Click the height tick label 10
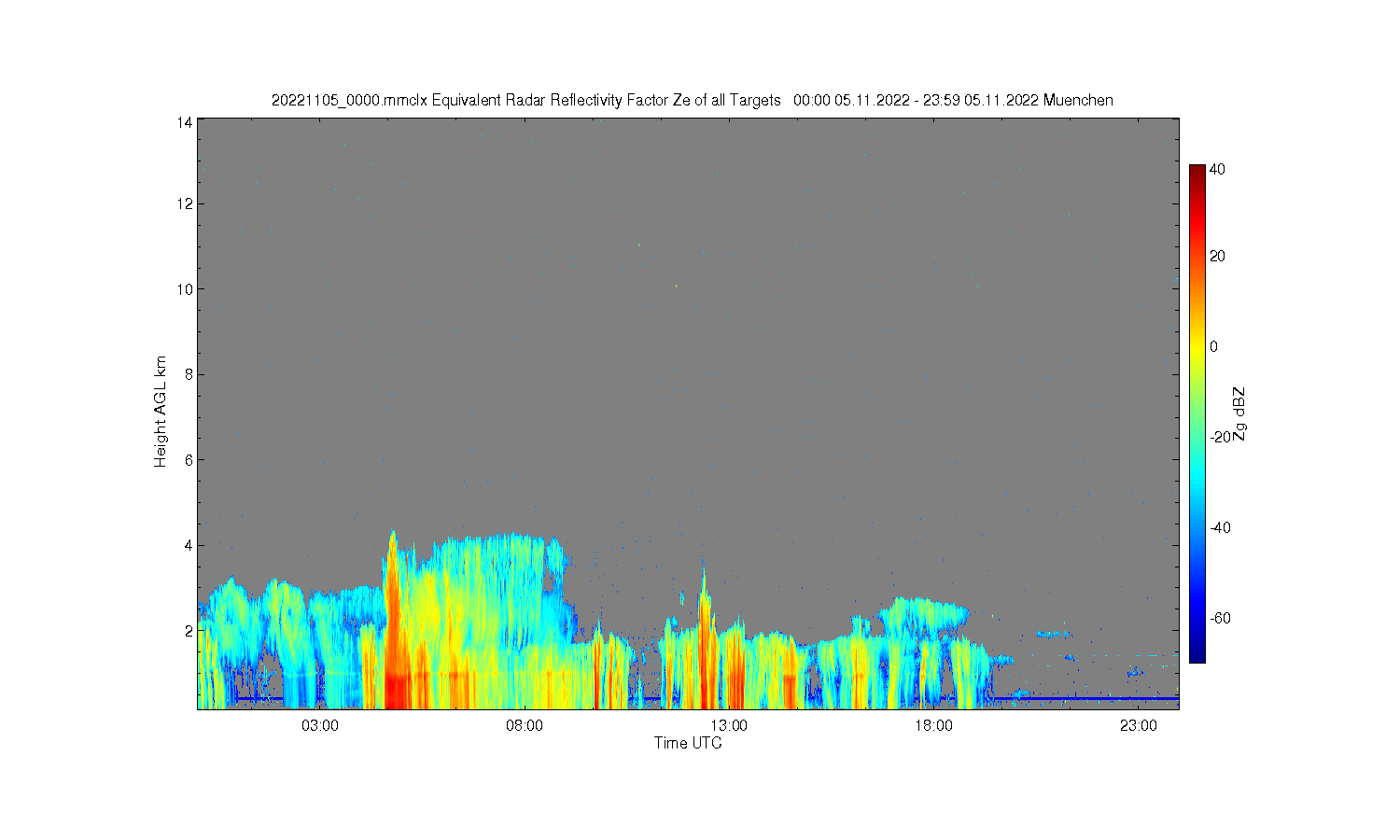Image resolution: width=1400 pixels, height=840 pixels. pos(186,289)
